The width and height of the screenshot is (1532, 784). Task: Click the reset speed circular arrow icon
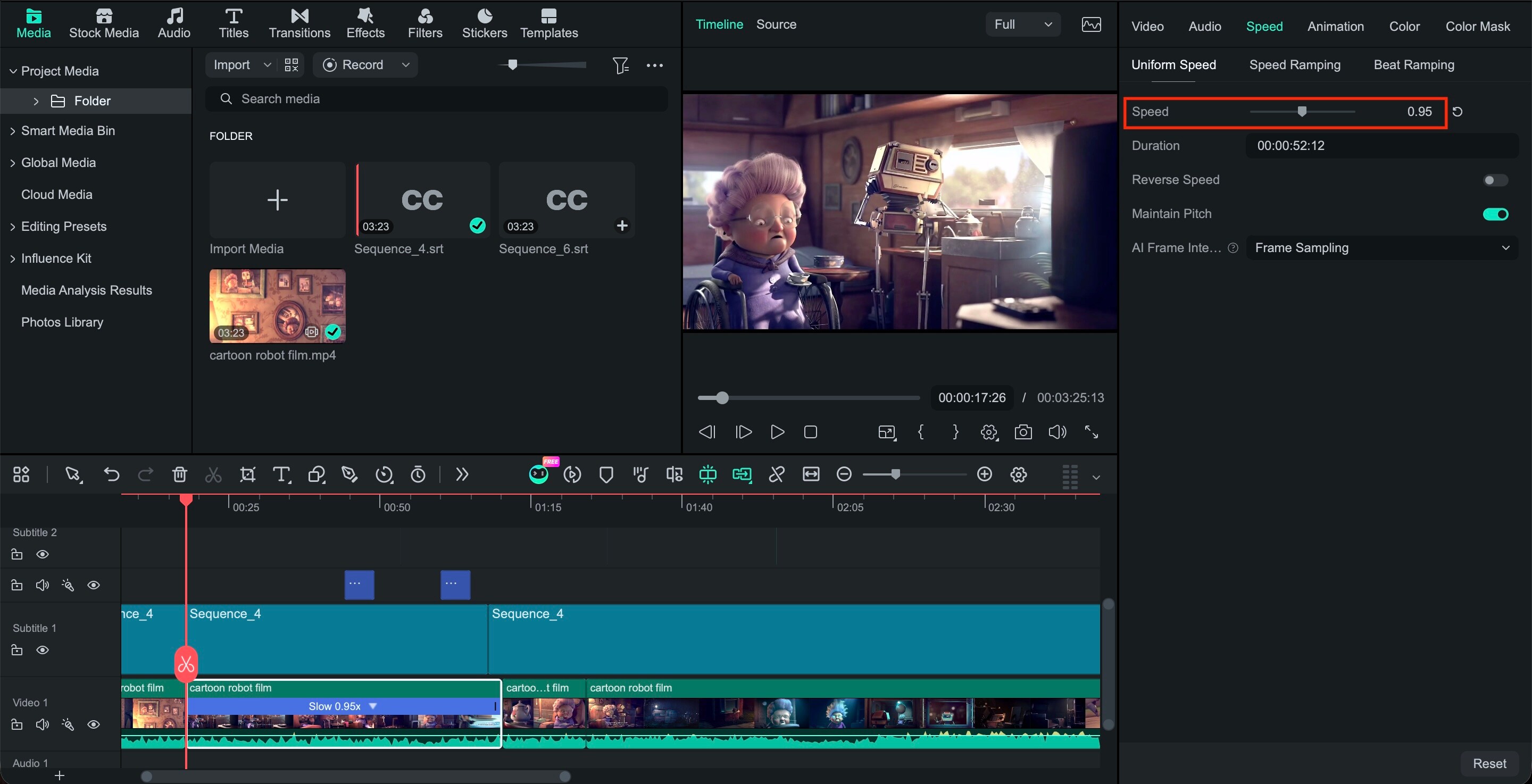click(1457, 112)
